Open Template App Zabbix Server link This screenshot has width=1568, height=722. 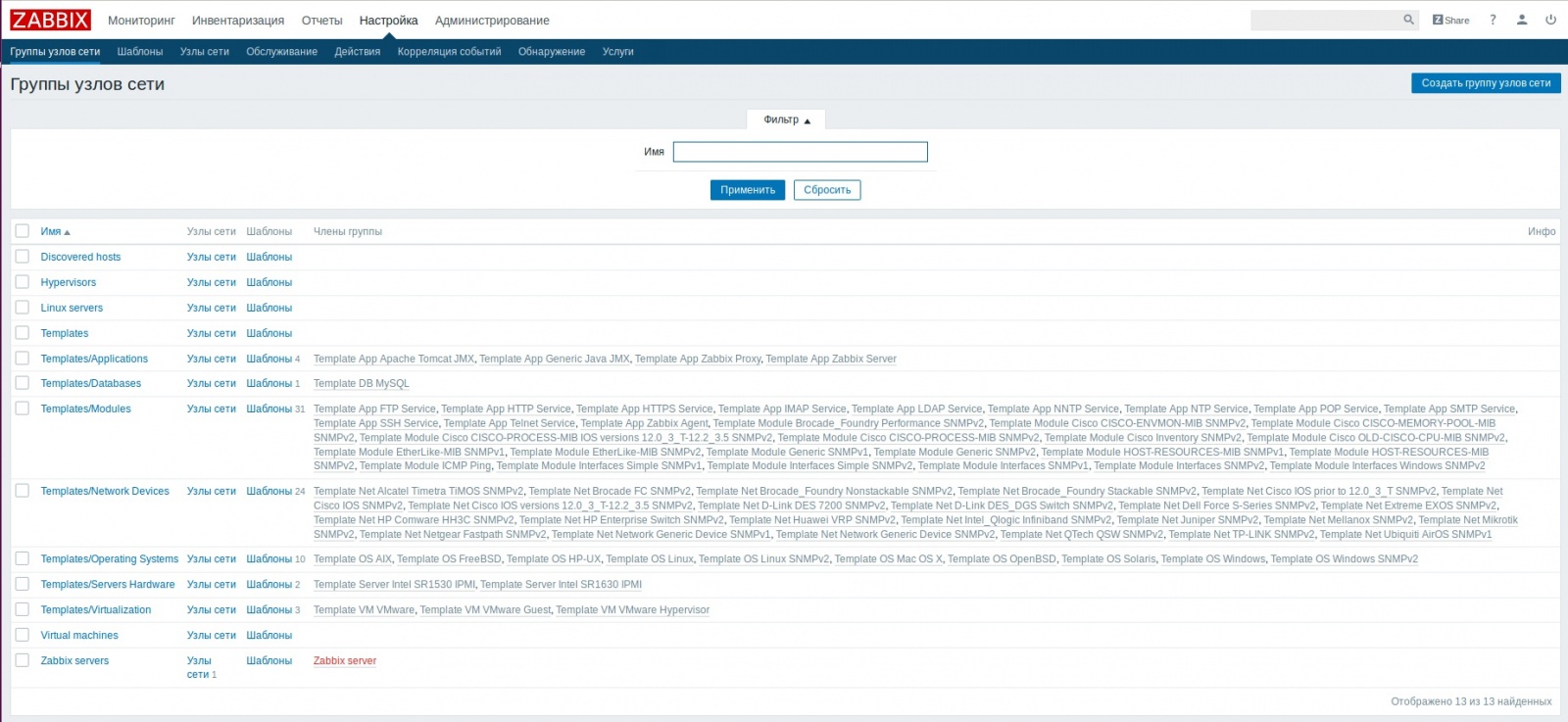(x=831, y=359)
